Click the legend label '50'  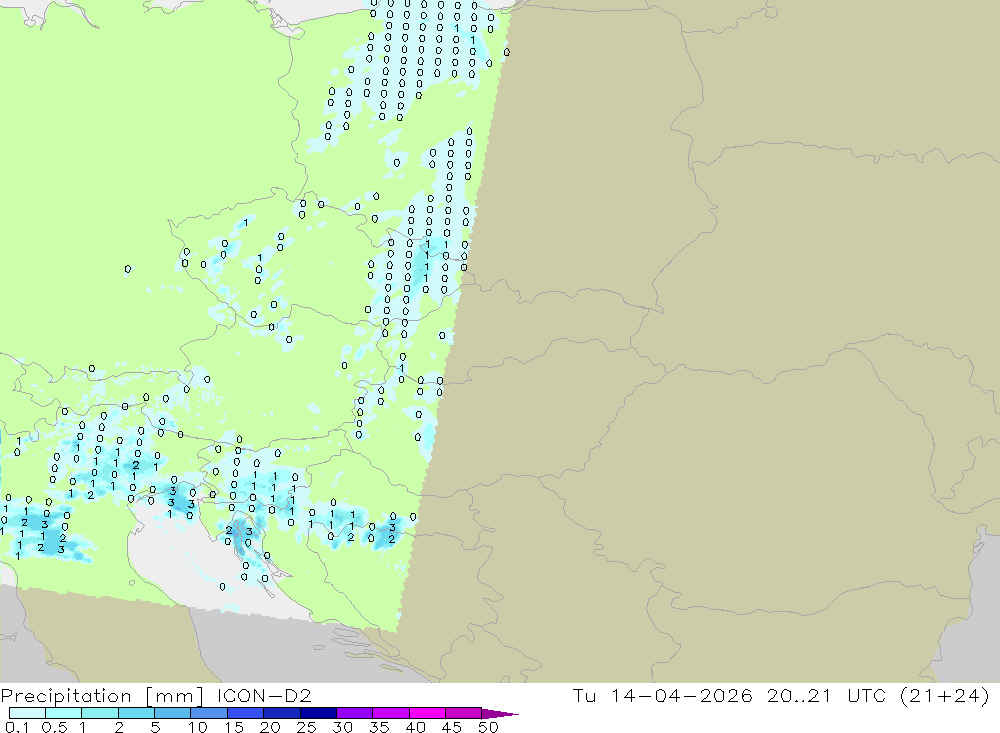pyautogui.click(x=488, y=727)
